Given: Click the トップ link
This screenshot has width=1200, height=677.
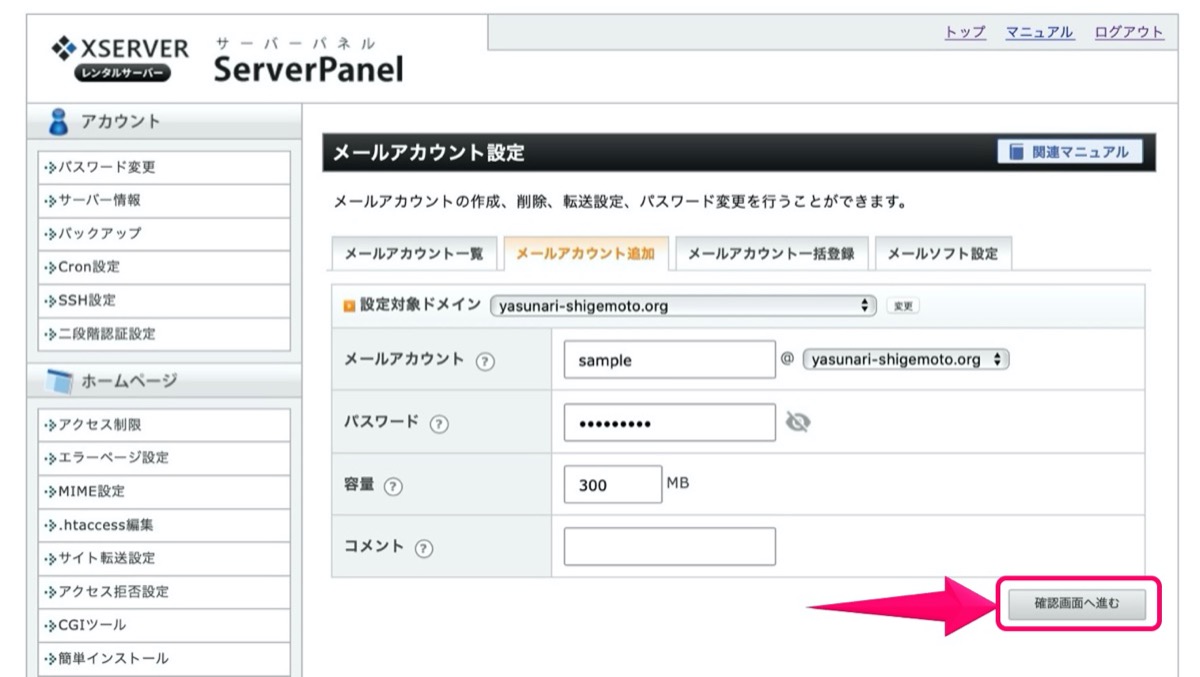Looking at the screenshot, I should (965, 32).
